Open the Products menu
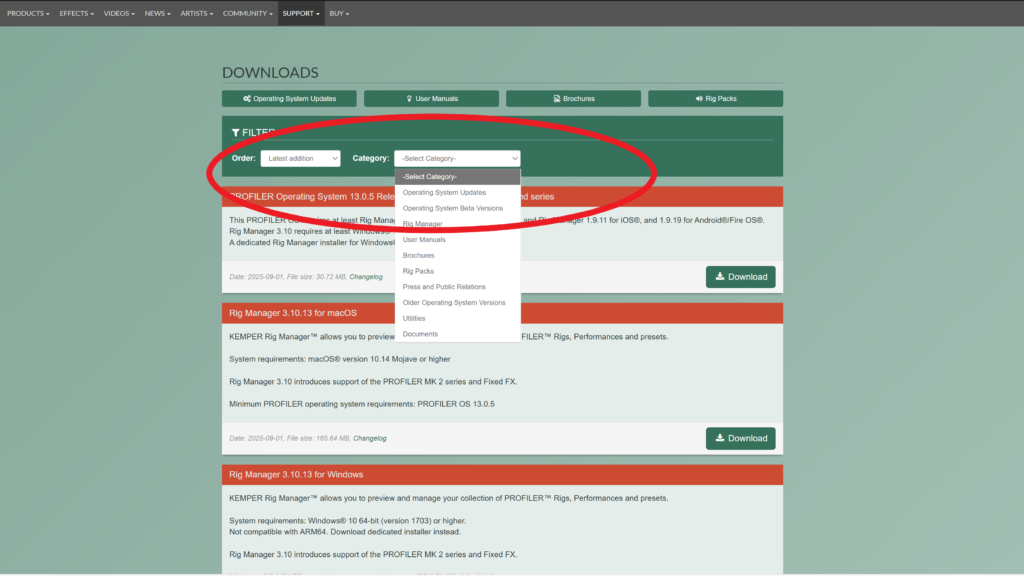The width and height of the screenshot is (1024, 576). 28,14
